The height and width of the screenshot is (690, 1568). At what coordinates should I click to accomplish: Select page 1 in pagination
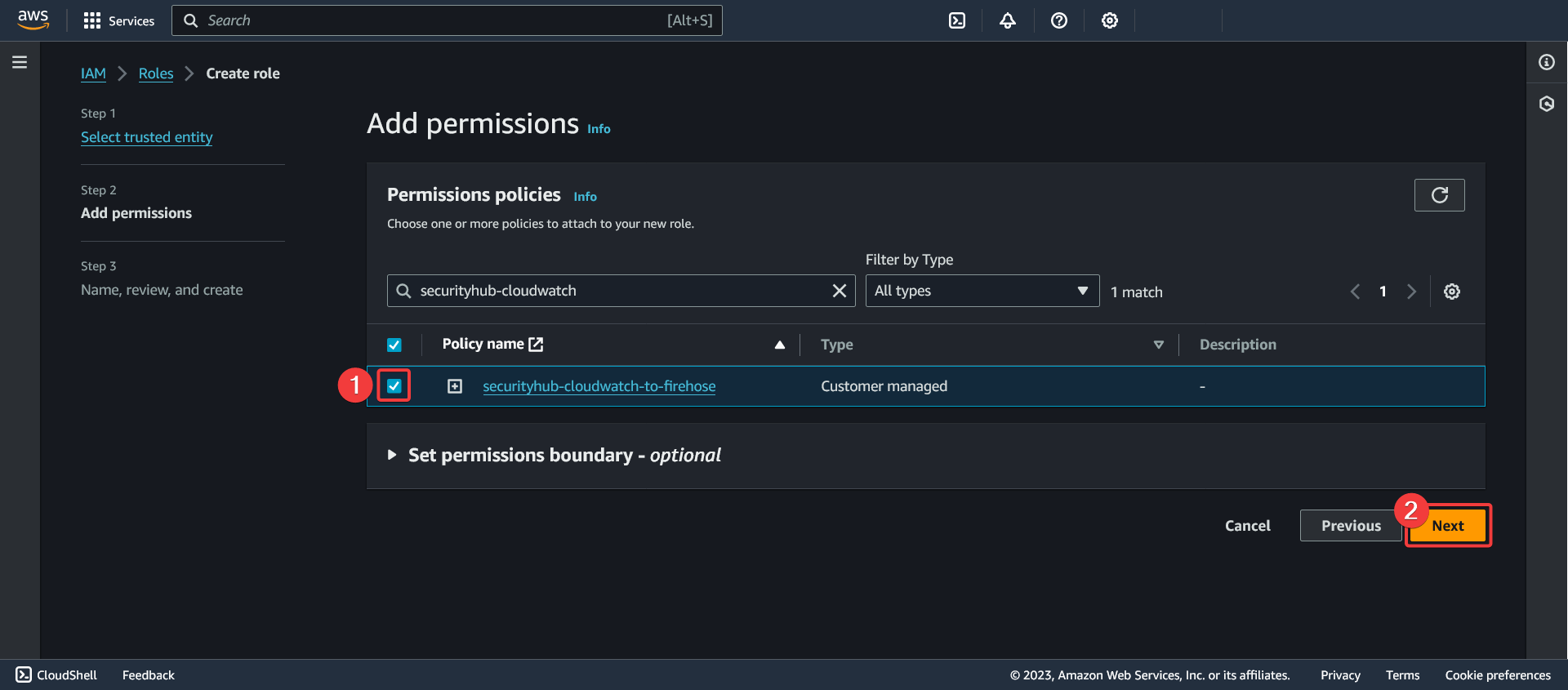pos(1383,292)
